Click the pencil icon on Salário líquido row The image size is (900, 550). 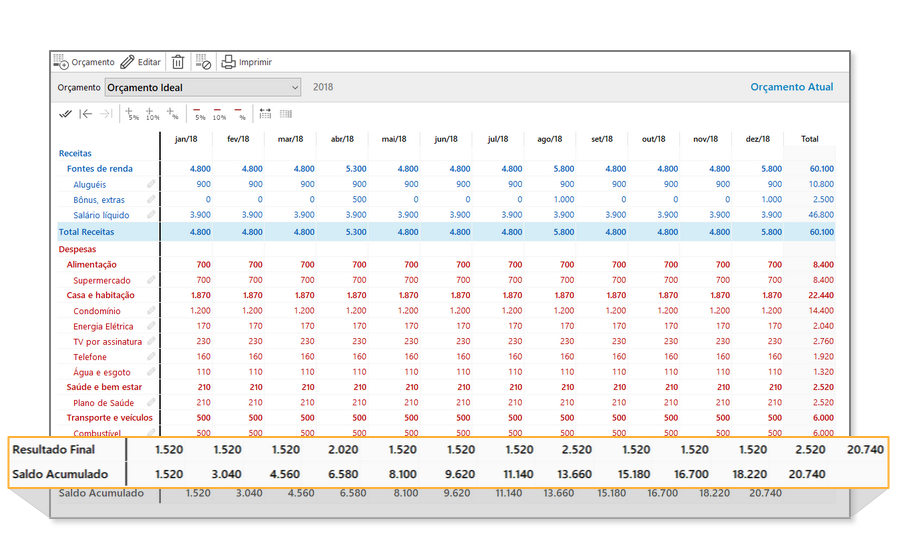[x=151, y=215]
